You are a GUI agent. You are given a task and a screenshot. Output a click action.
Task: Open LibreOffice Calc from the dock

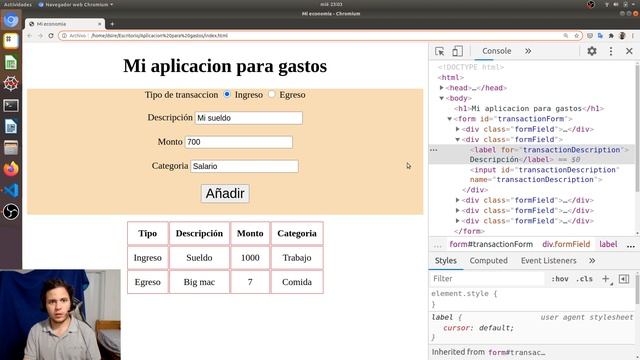11,63
